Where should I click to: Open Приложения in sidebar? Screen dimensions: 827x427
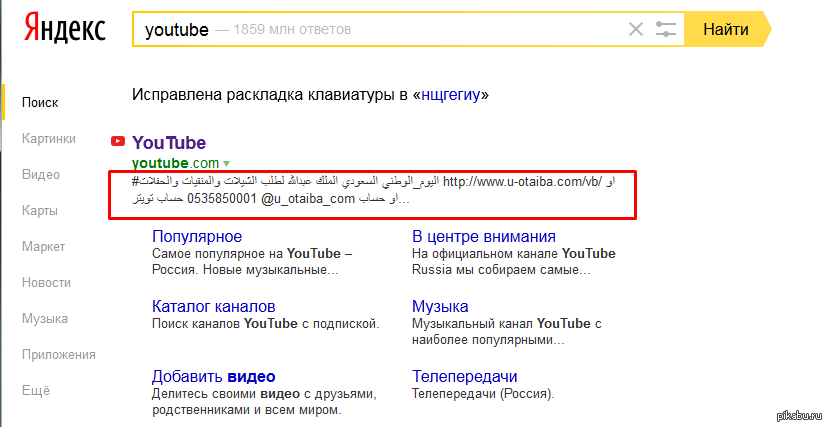(59, 355)
